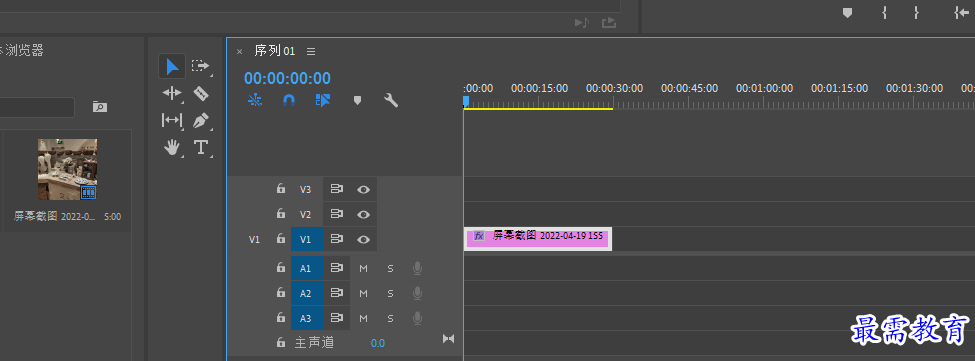Hide track V1 output eye
The width and height of the screenshot is (975, 361).
364,239
